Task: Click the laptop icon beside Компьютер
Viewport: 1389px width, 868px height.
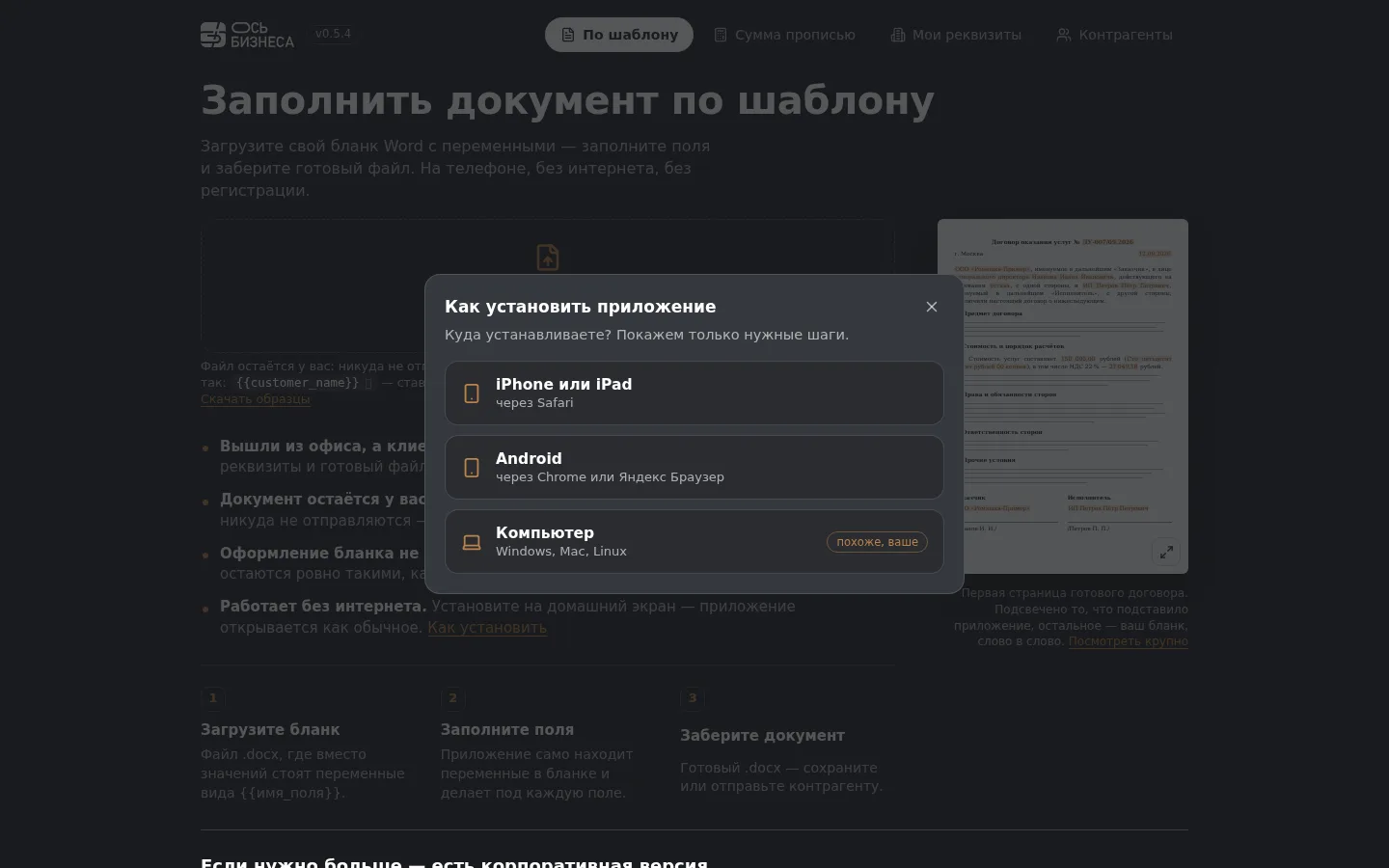Action: 472,542
